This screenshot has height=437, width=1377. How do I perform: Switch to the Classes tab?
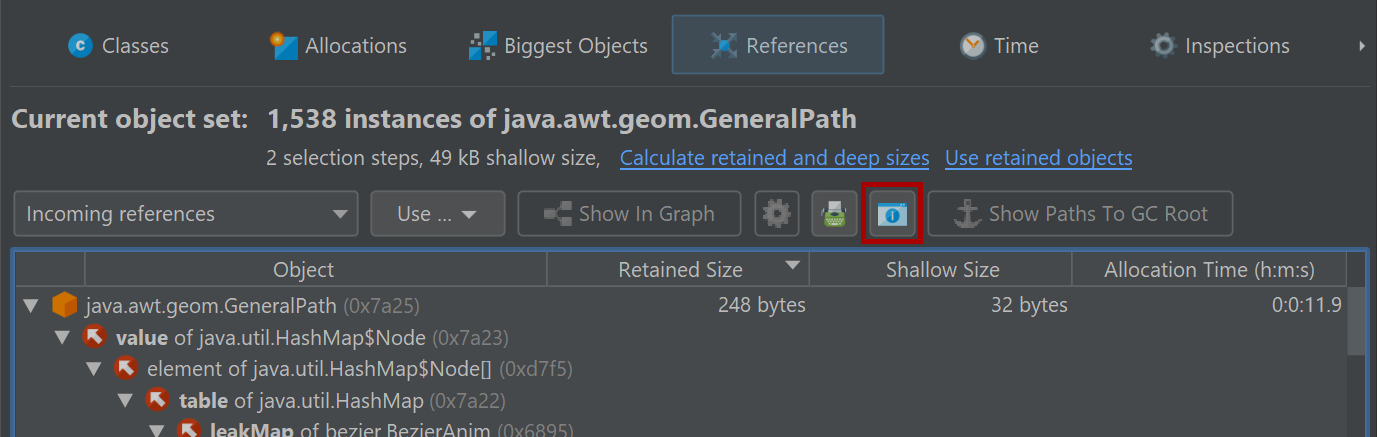coord(118,46)
